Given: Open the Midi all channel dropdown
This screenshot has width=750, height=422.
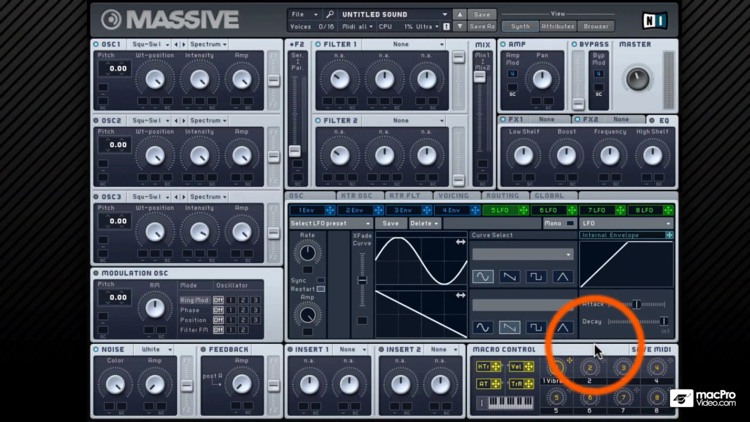Looking at the screenshot, I should point(357,27).
